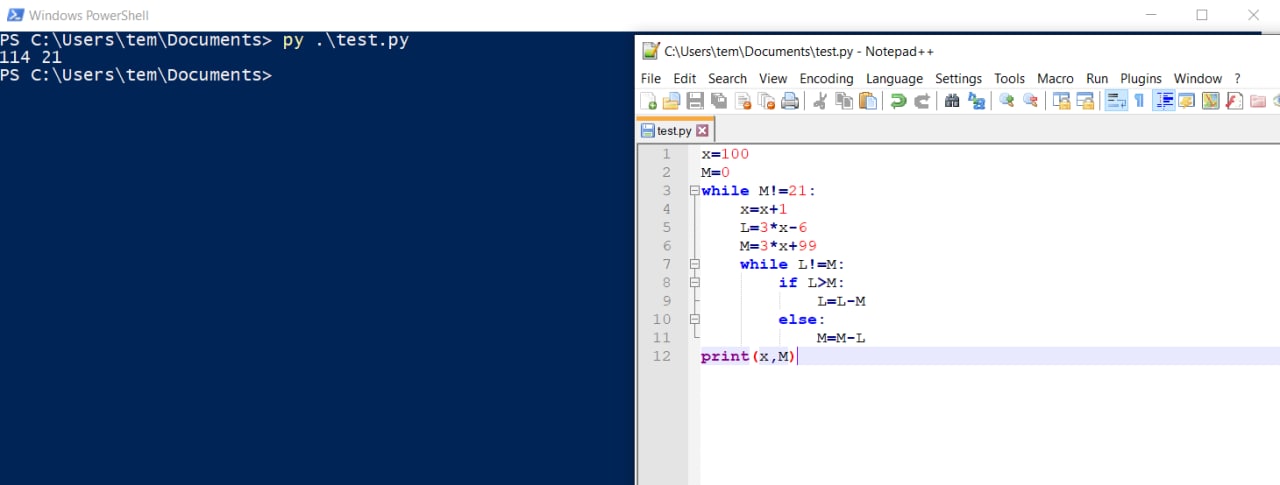Open the ? help menu
Viewport: 1280px width, 485px height.
coord(1237,78)
